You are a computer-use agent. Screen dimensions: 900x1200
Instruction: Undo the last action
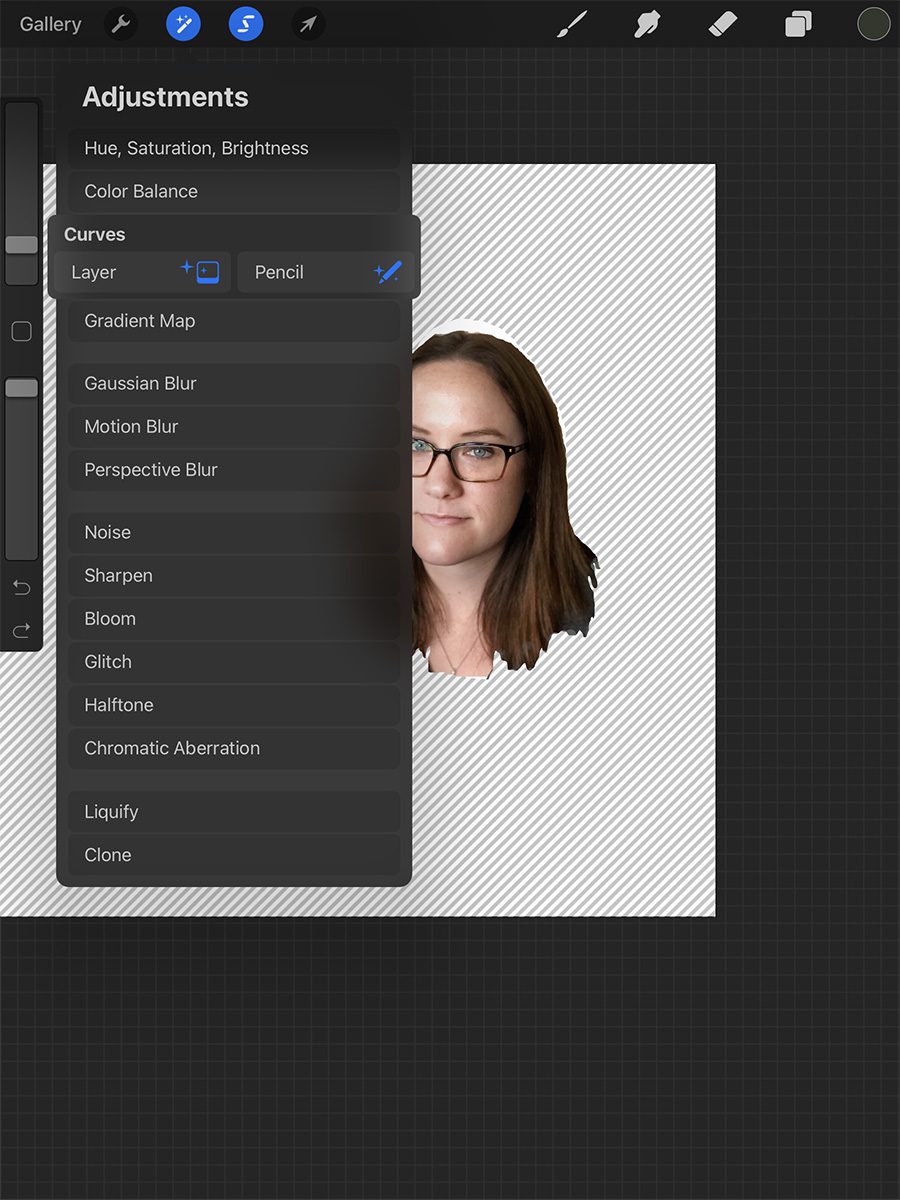click(x=21, y=587)
